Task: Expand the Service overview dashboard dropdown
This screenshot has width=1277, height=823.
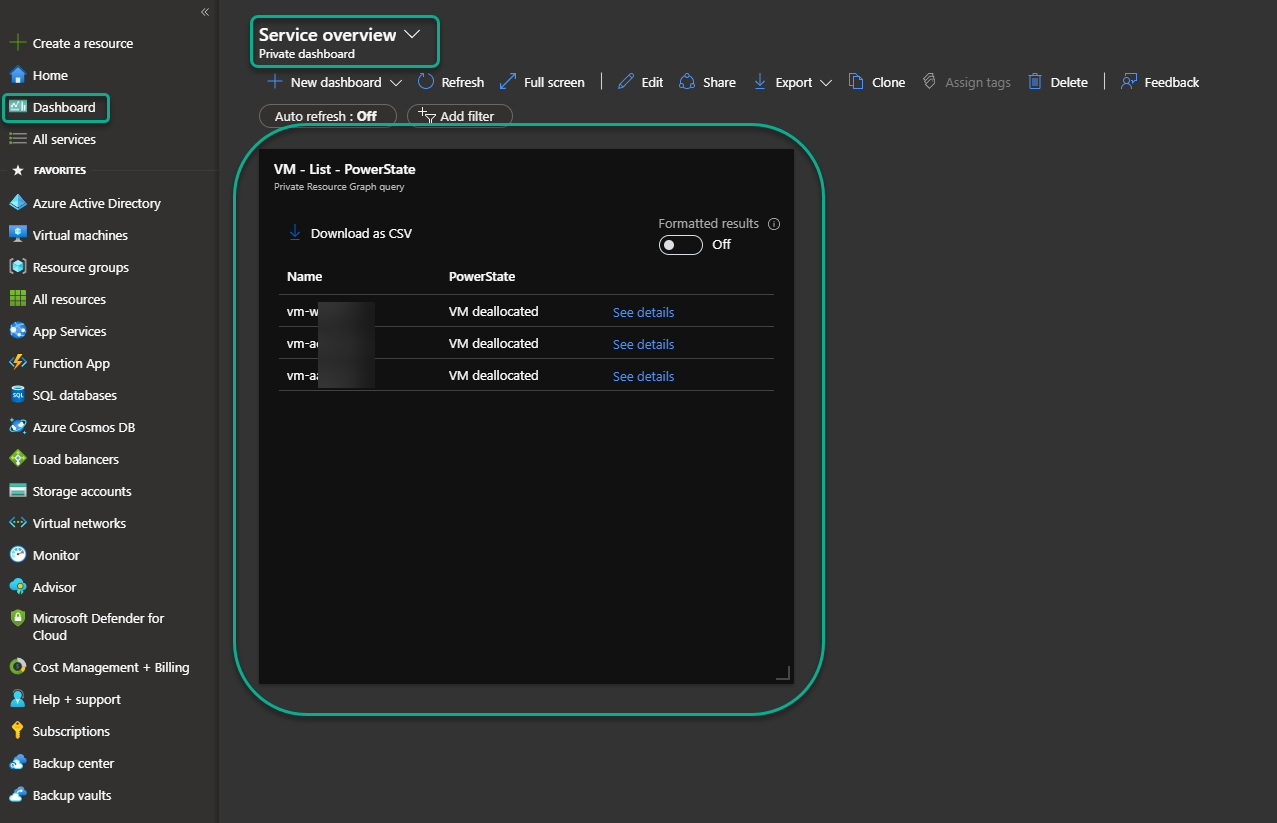Action: point(412,34)
